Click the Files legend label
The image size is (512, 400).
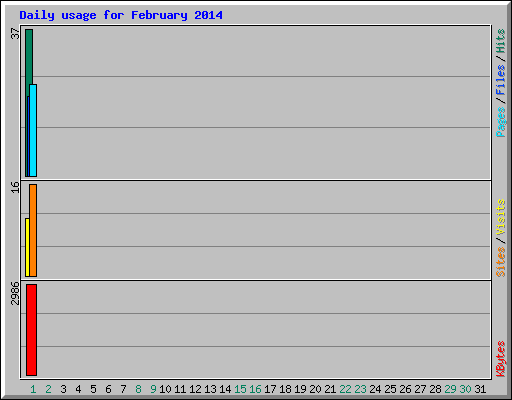click(x=500, y=80)
